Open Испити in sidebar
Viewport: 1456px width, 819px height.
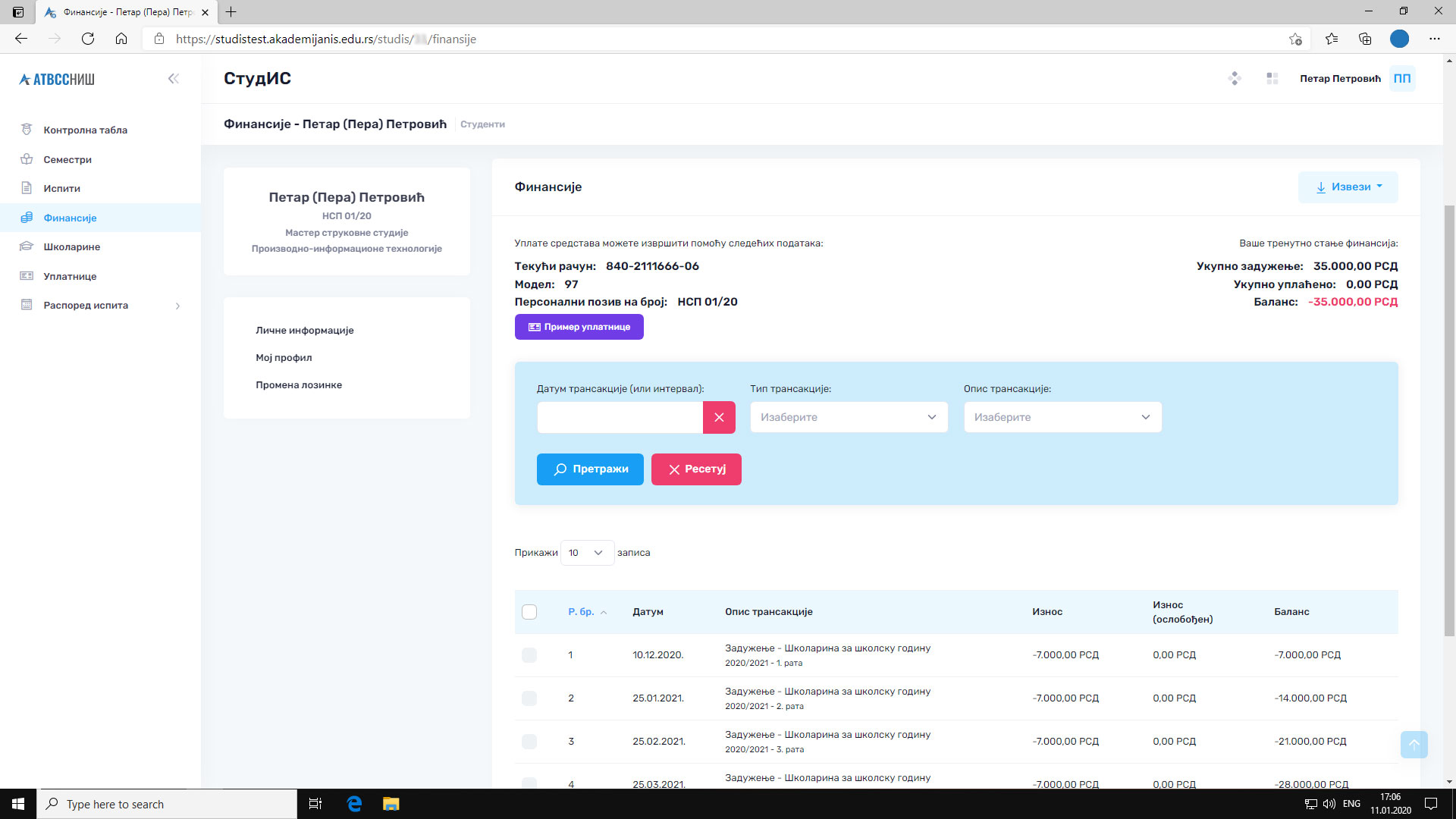pos(100,188)
